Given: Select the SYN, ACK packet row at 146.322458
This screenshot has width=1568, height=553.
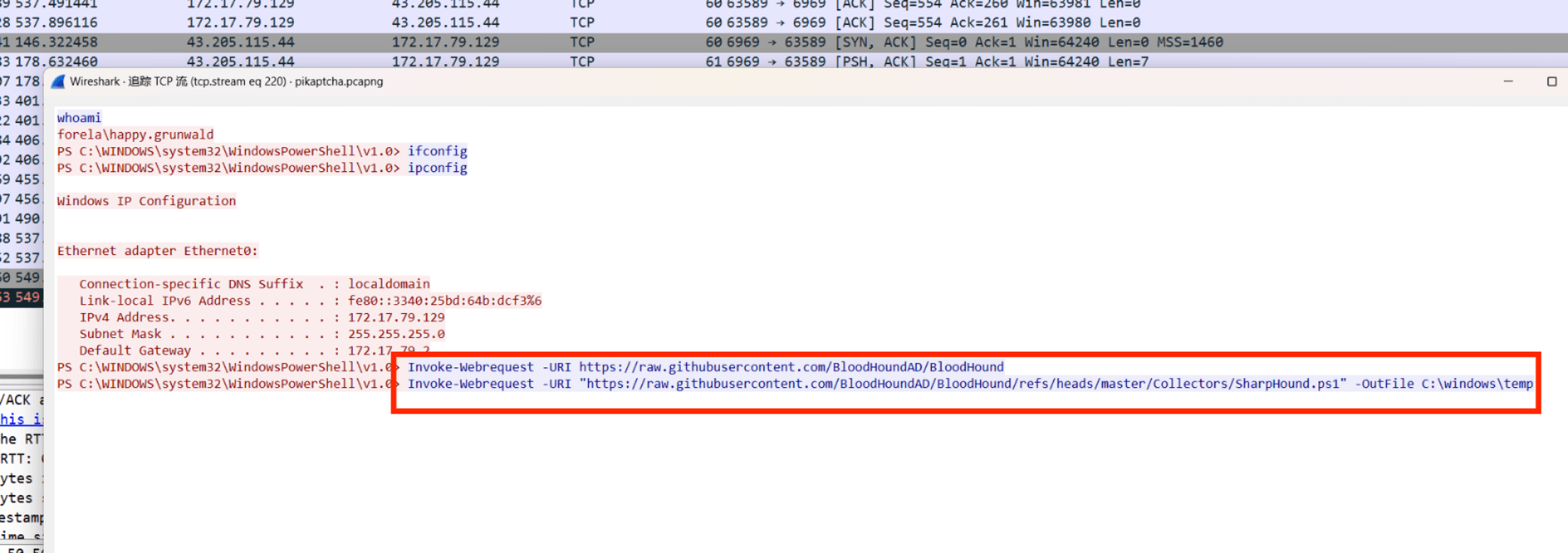Looking at the screenshot, I should (x=784, y=42).
